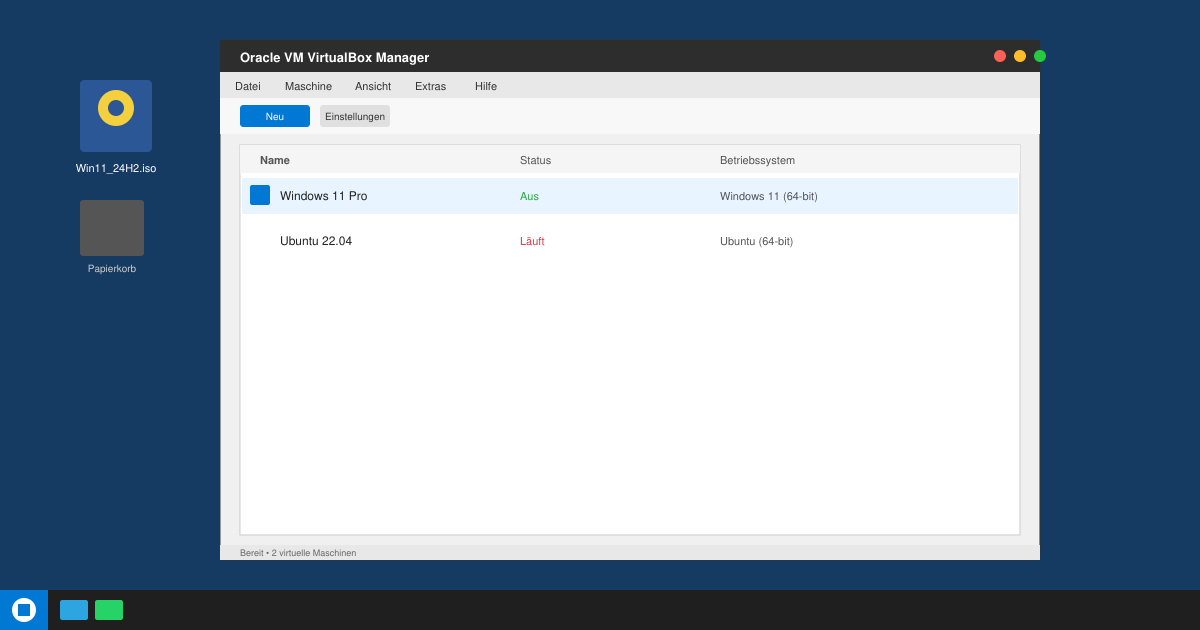Select the Windows 11 Pro machine name
The height and width of the screenshot is (630, 1200).
(x=324, y=196)
